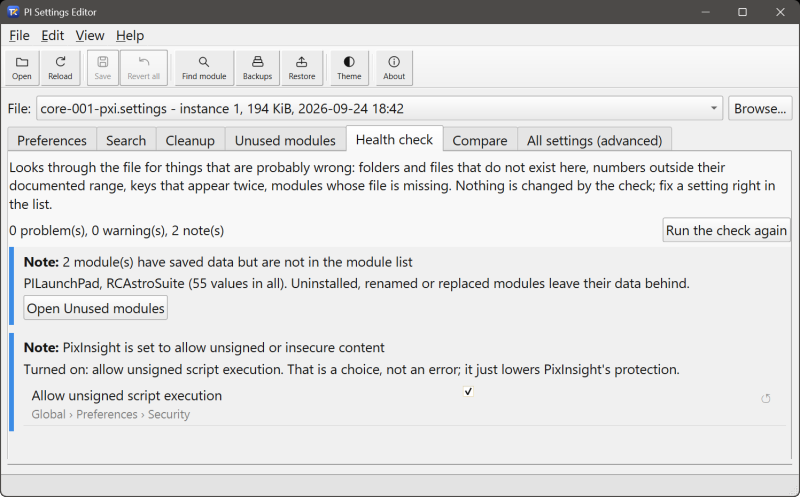Click the note heading about 2 module(s) saved data

click(x=218, y=262)
